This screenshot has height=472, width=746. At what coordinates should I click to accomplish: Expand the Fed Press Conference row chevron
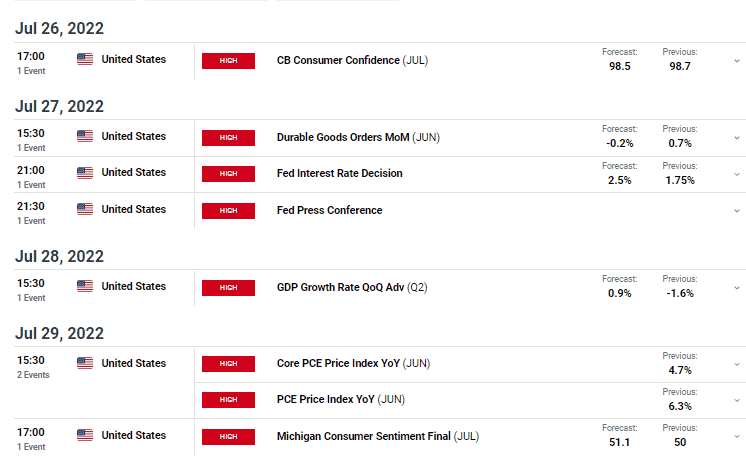[736, 211]
